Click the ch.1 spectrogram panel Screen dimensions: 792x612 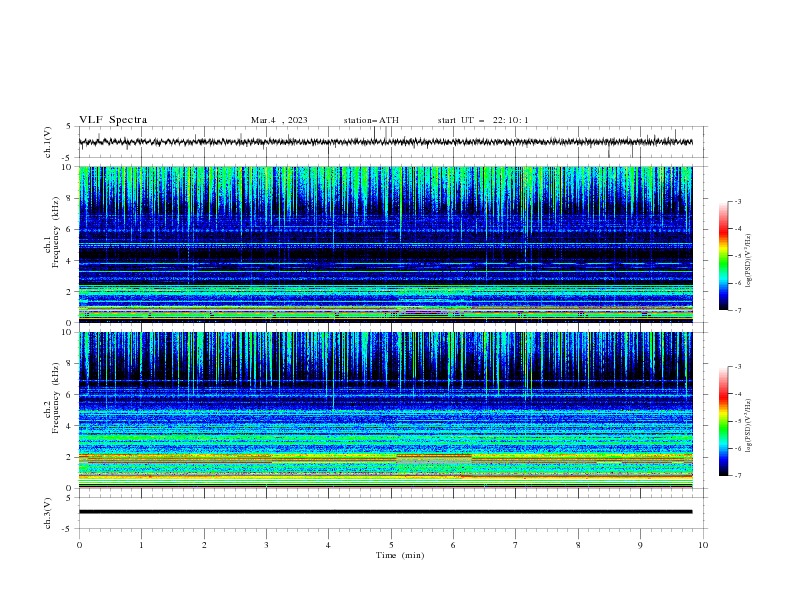click(x=385, y=244)
